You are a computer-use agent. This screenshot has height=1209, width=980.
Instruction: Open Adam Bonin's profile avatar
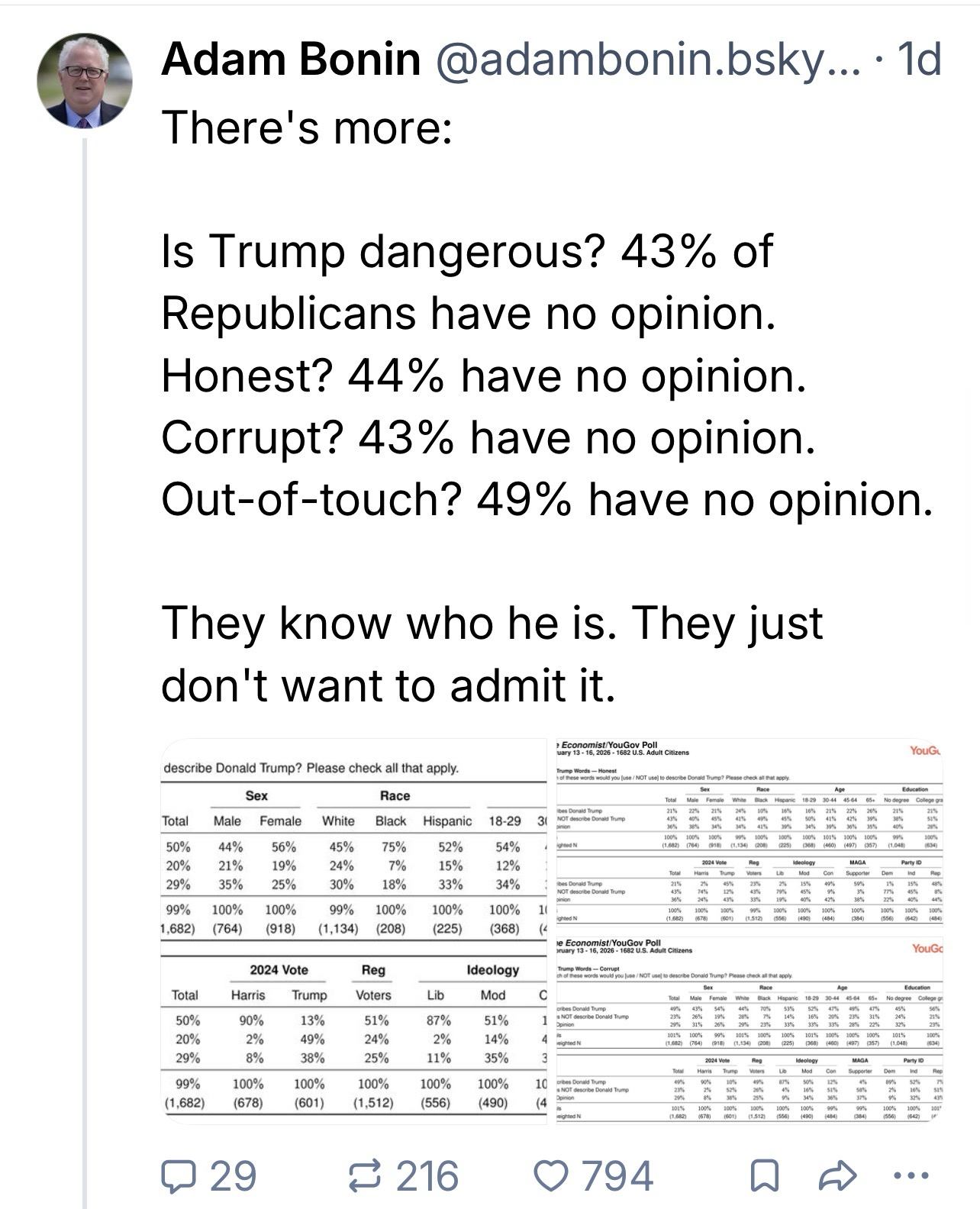click(x=85, y=80)
